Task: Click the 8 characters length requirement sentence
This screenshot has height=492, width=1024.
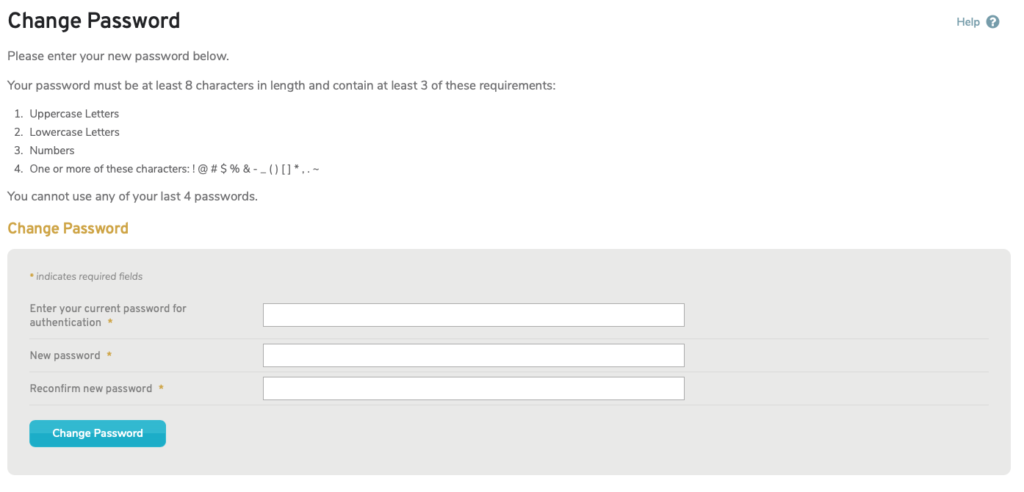Action: [x=281, y=86]
